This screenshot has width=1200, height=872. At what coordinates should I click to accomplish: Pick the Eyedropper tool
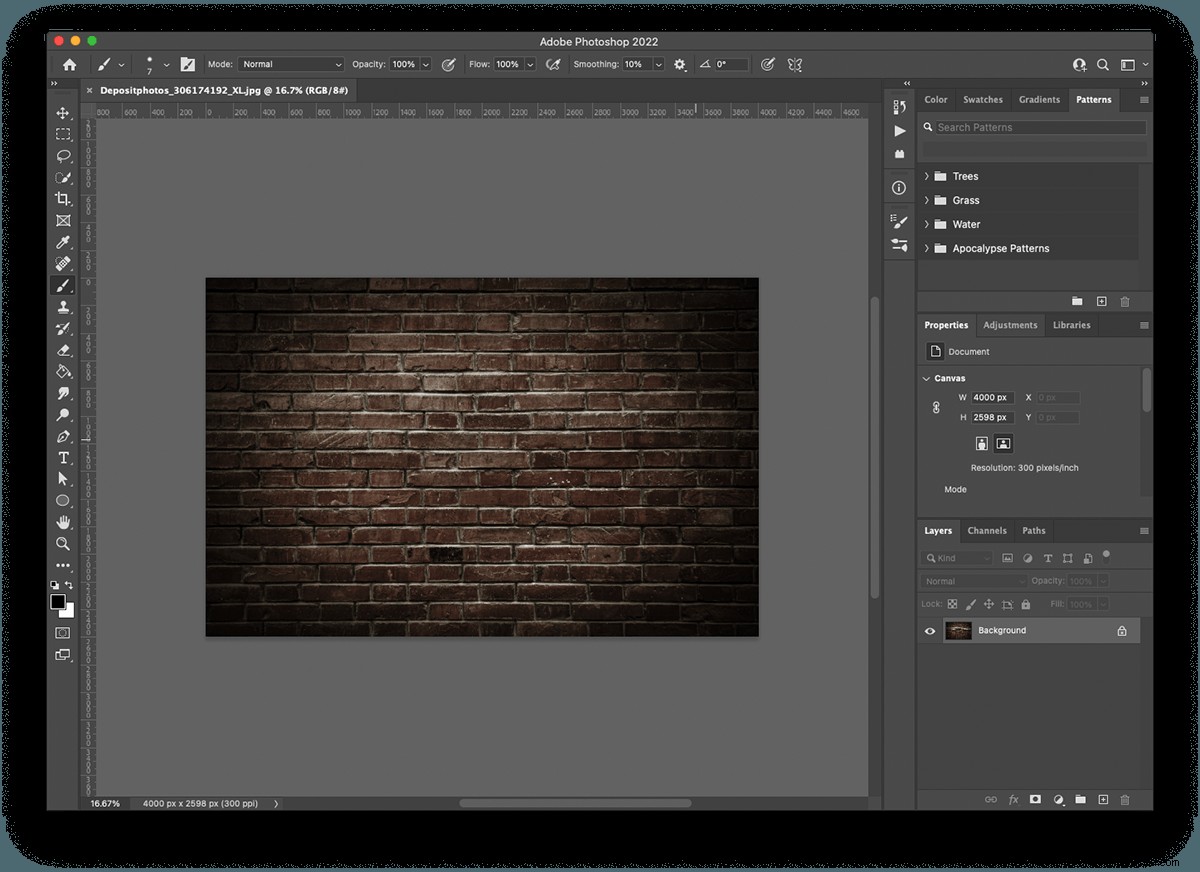(x=63, y=243)
